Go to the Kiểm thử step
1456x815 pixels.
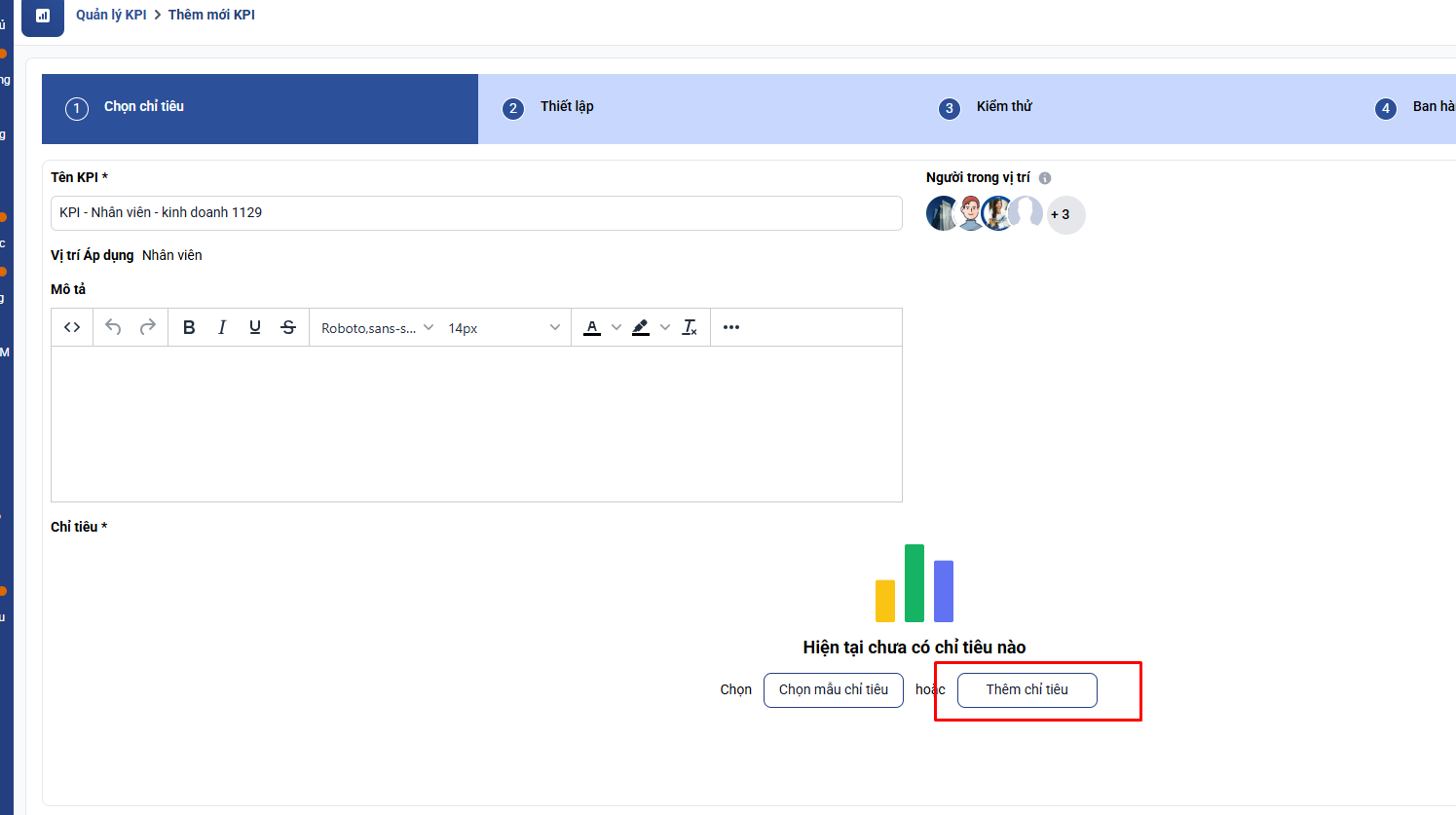click(x=1003, y=107)
